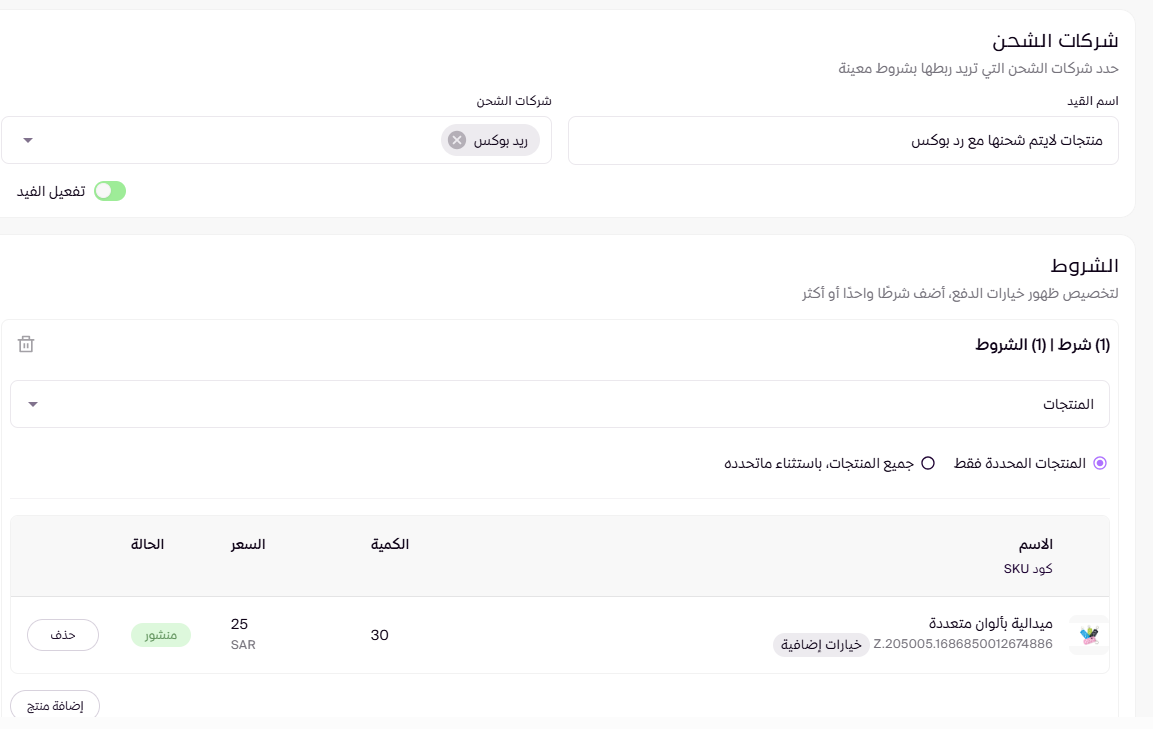This screenshot has height=729, width=1153.
Task: Select المنتجات المحددة فقط radio option
Action: pyautogui.click(x=1100, y=463)
